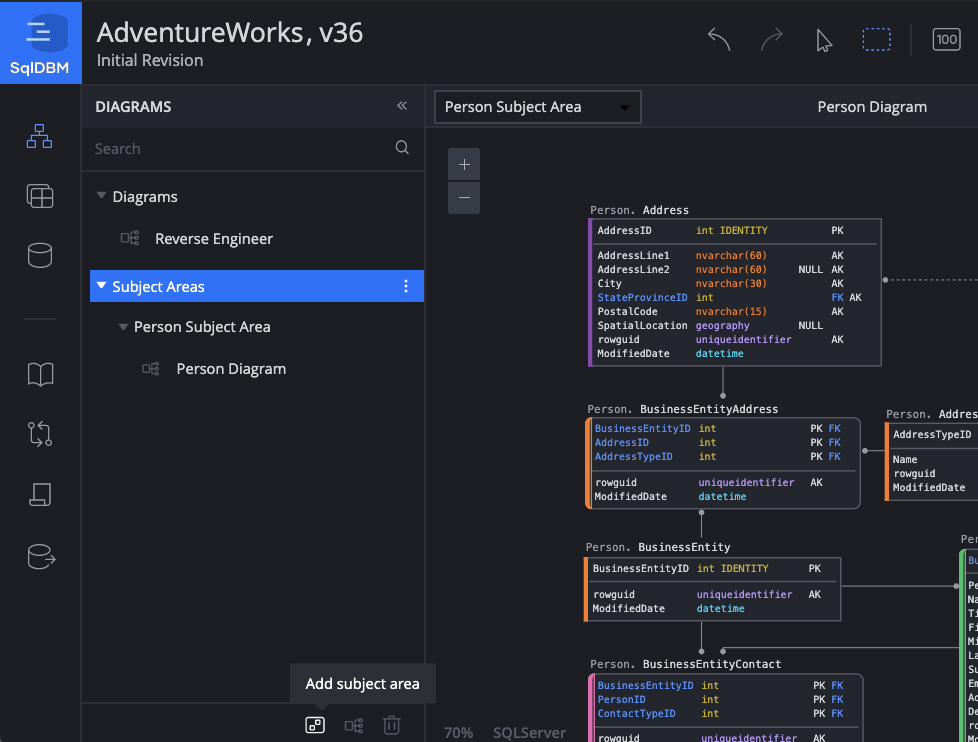Open the diagram explorer sidebar icon

40,137
